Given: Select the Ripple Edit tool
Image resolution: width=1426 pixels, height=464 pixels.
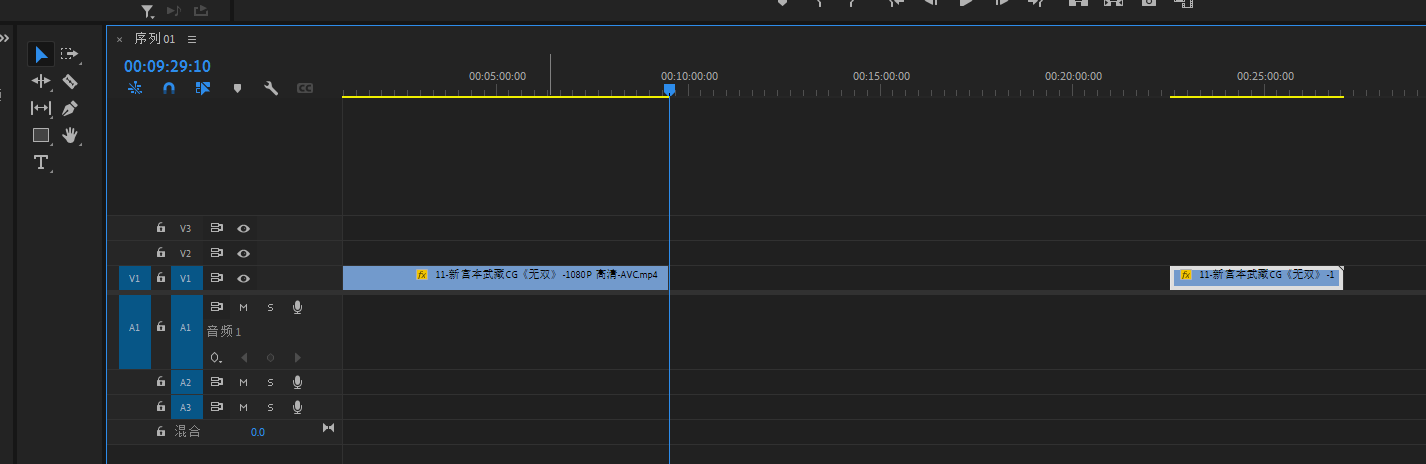Looking at the screenshot, I should pyautogui.click(x=41, y=81).
